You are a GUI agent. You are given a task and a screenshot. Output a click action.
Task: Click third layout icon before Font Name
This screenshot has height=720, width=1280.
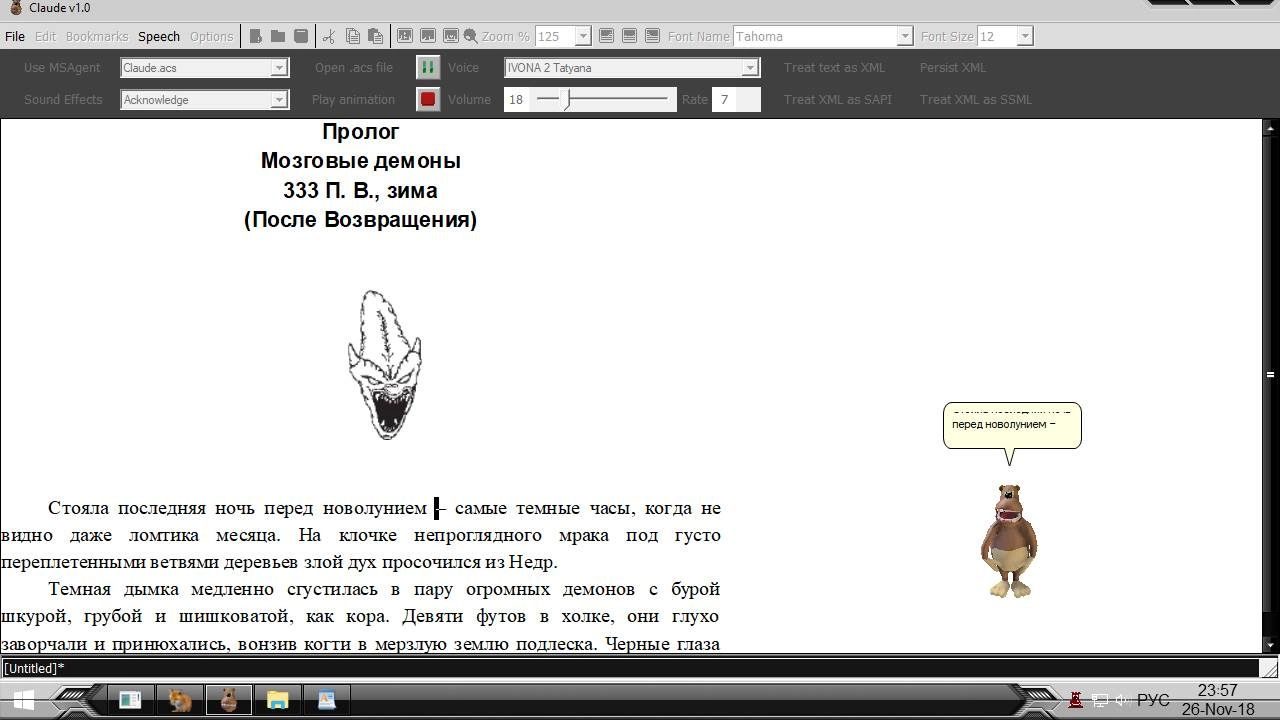click(x=652, y=36)
